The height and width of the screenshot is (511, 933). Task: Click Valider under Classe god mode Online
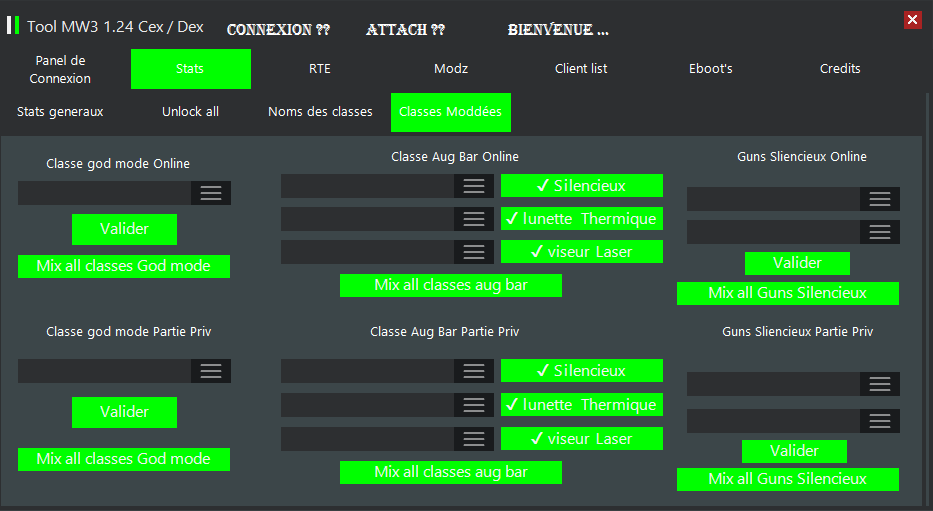tap(124, 229)
